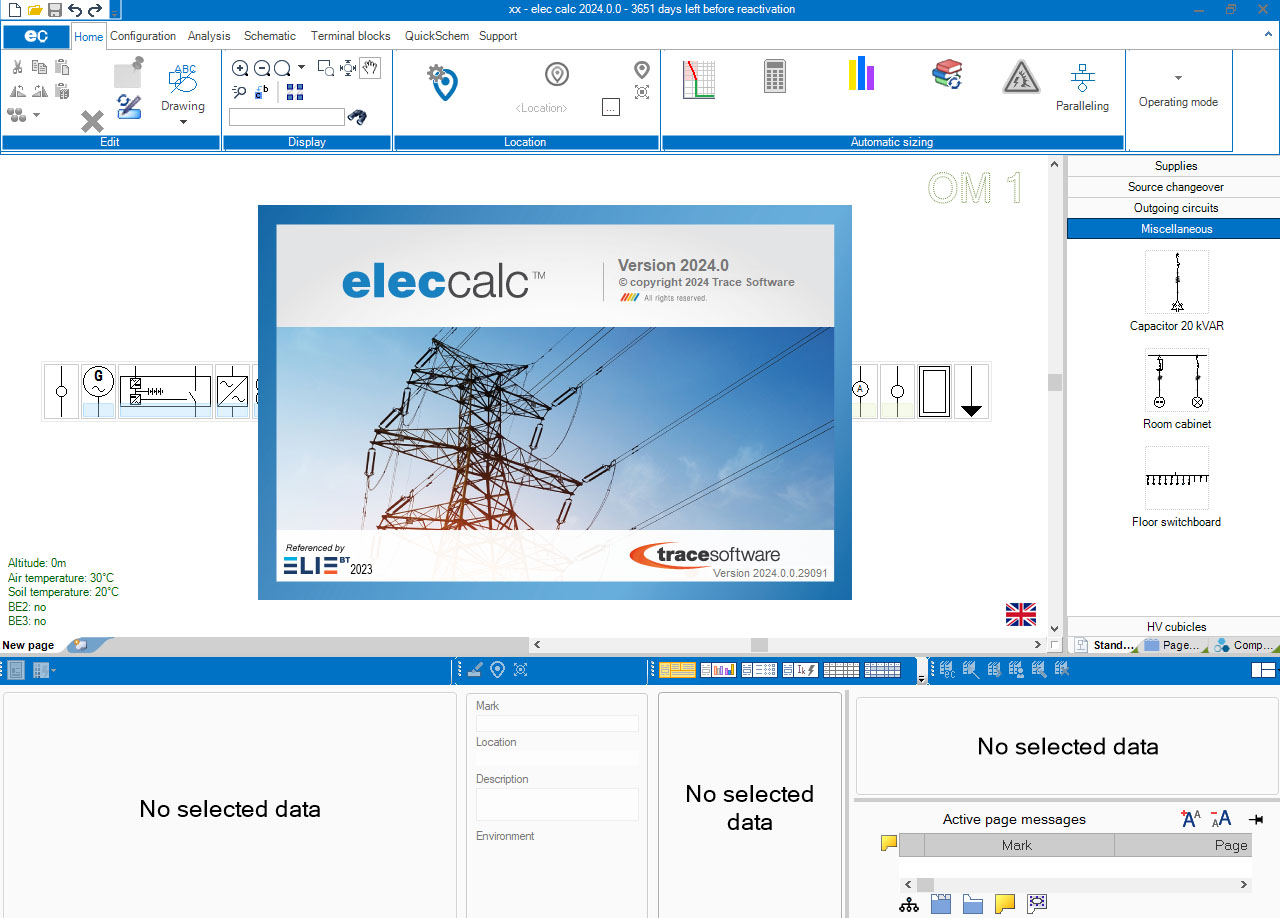
Task: Switch to the QuickSchem tab
Action: [436, 36]
